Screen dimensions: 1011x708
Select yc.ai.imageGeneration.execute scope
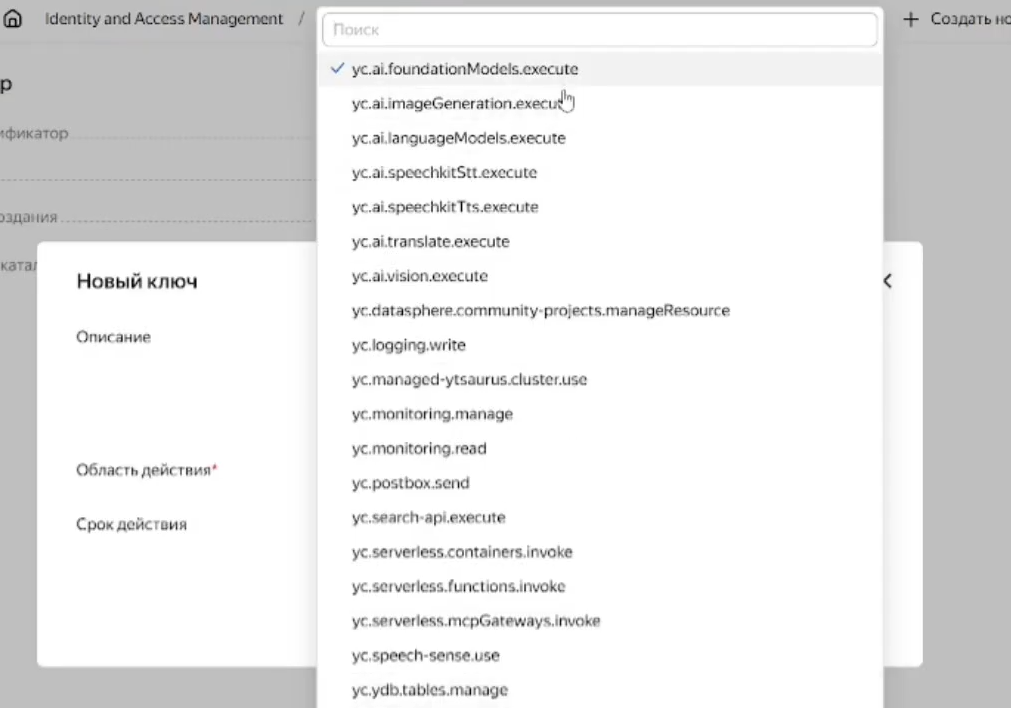(458, 104)
